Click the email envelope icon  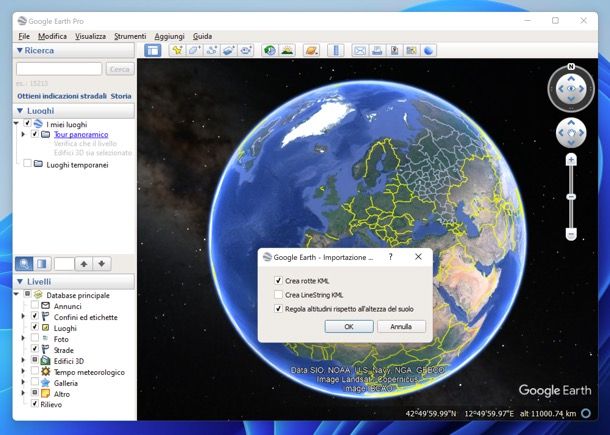click(360, 50)
